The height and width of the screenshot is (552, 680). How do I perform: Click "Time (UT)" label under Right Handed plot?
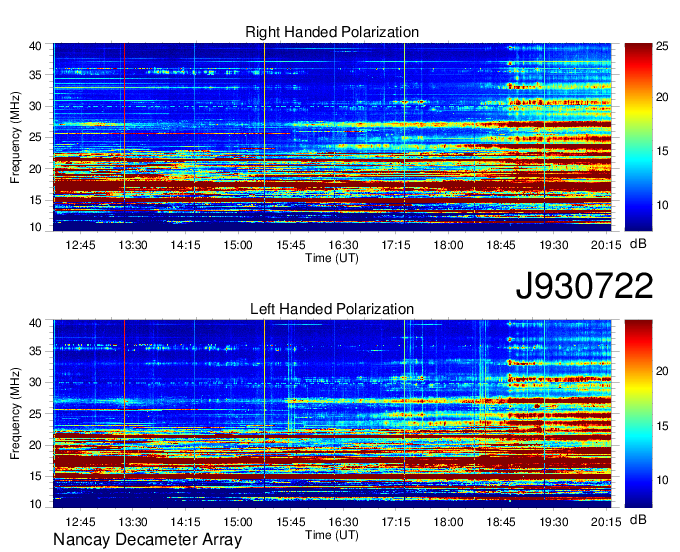332,258
